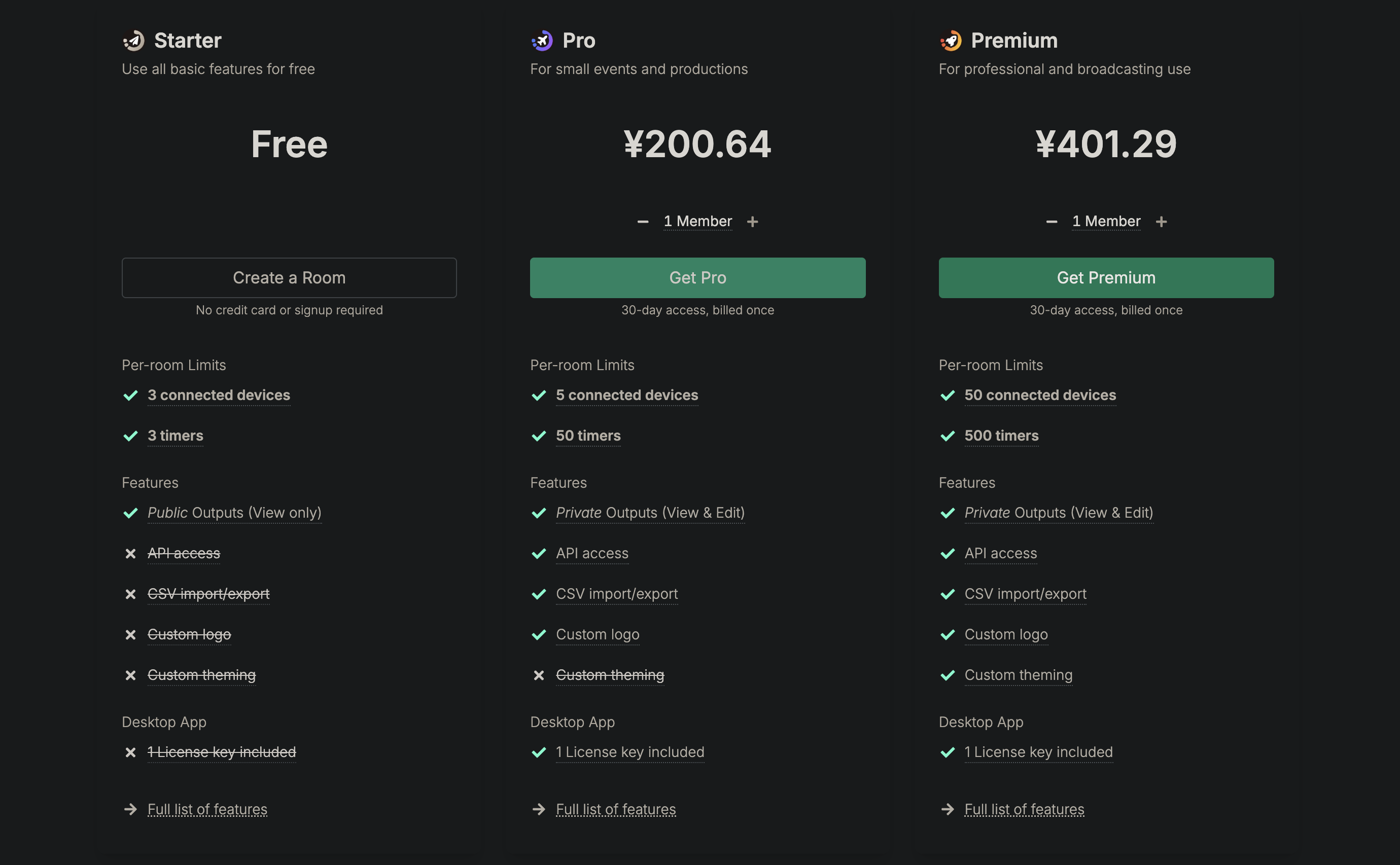
Task: Click the X icon beside Pro Custom theming
Action: tap(539, 676)
